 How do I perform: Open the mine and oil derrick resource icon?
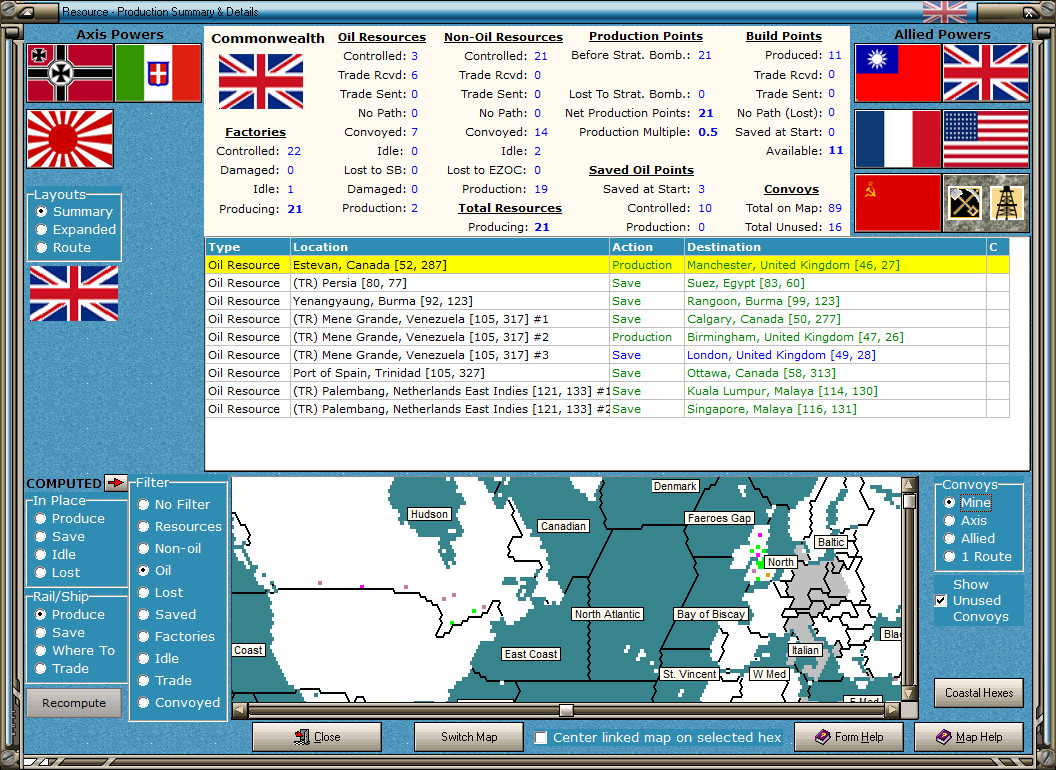(986, 203)
